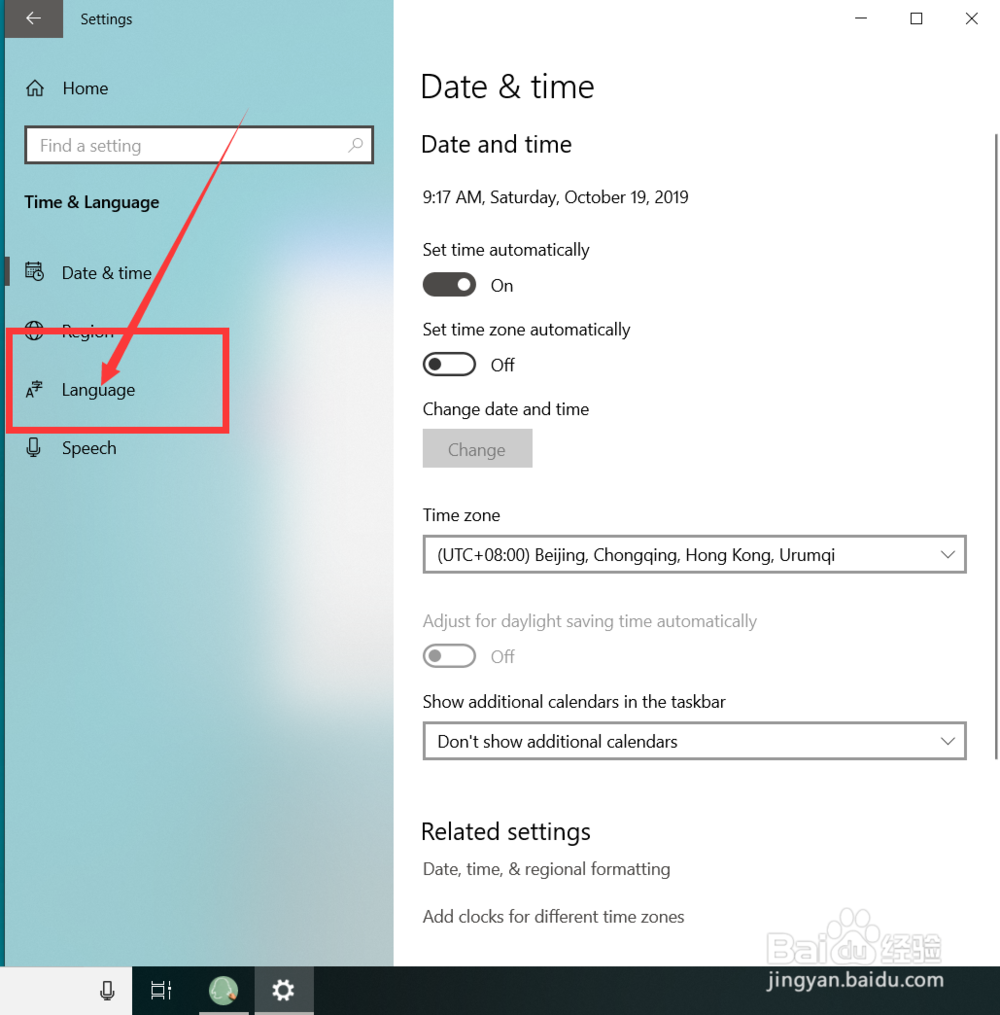Go to Language settings page
The width and height of the screenshot is (1000, 1015).
click(x=98, y=390)
